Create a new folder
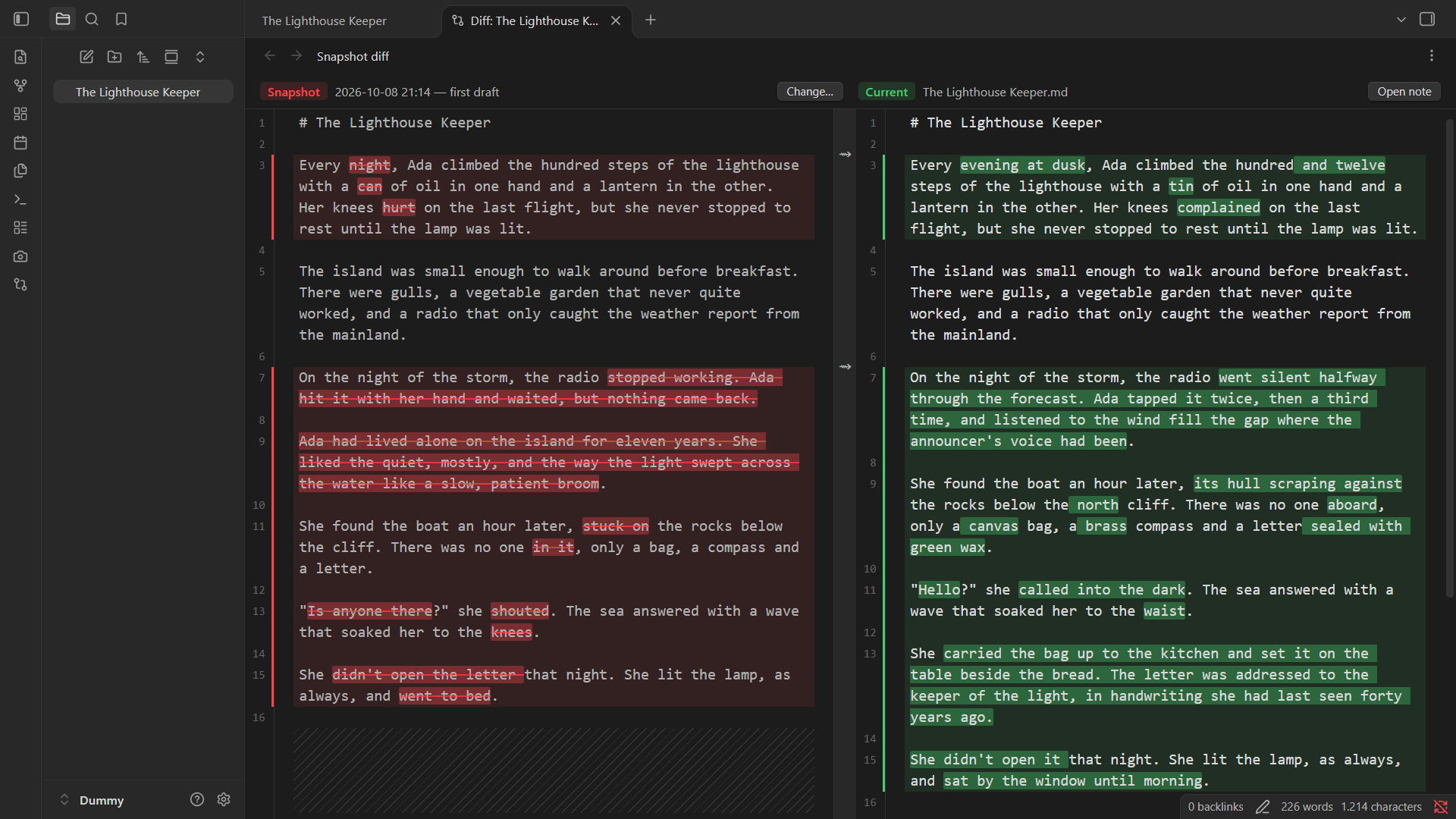This screenshot has height=819, width=1456. pyautogui.click(x=115, y=57)
